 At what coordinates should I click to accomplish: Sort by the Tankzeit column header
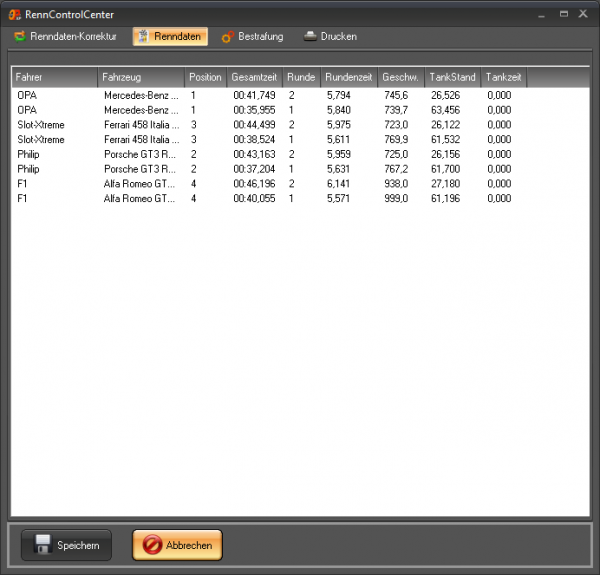(x=504, y=77)
